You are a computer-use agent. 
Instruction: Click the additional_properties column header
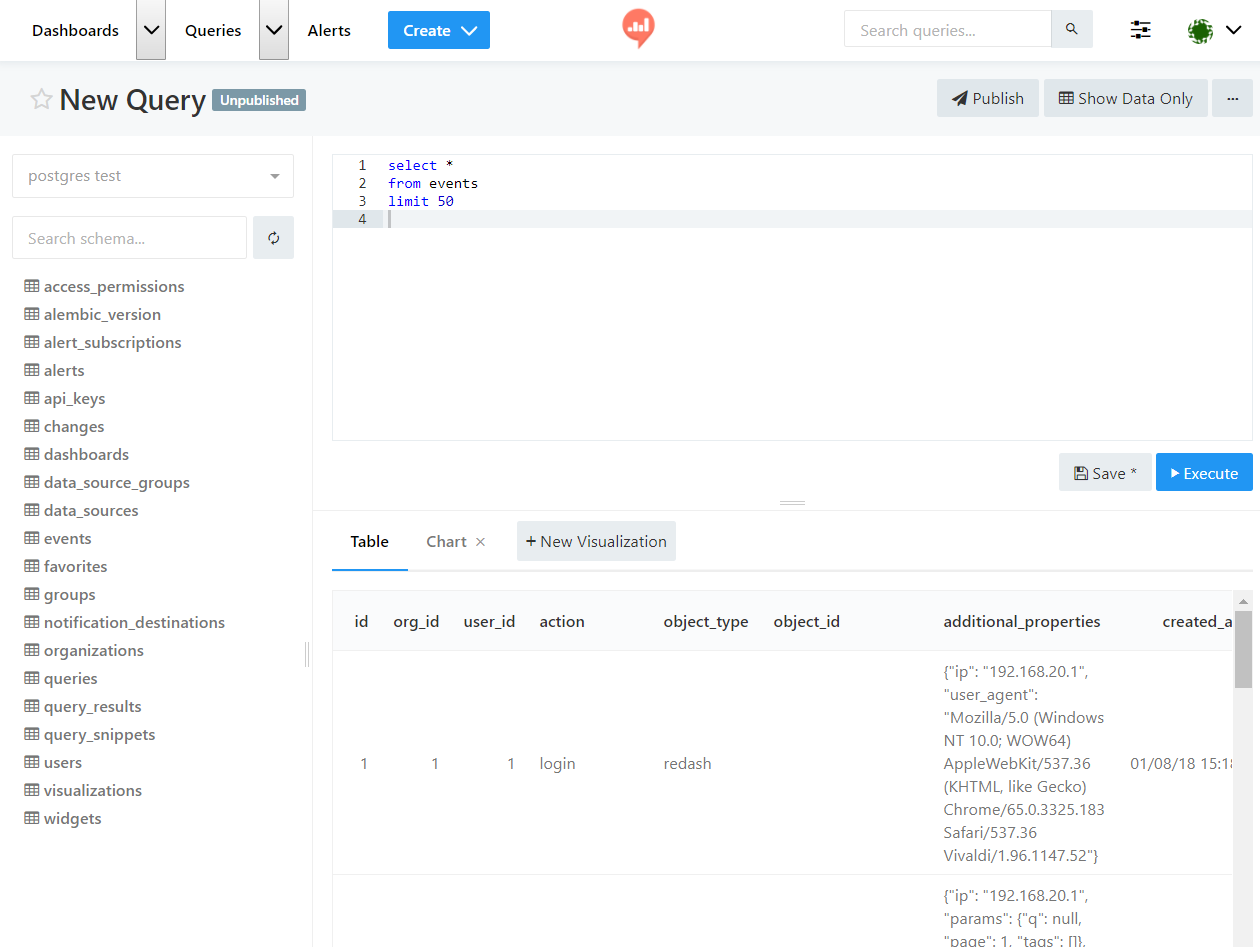tap(1022, 621)
